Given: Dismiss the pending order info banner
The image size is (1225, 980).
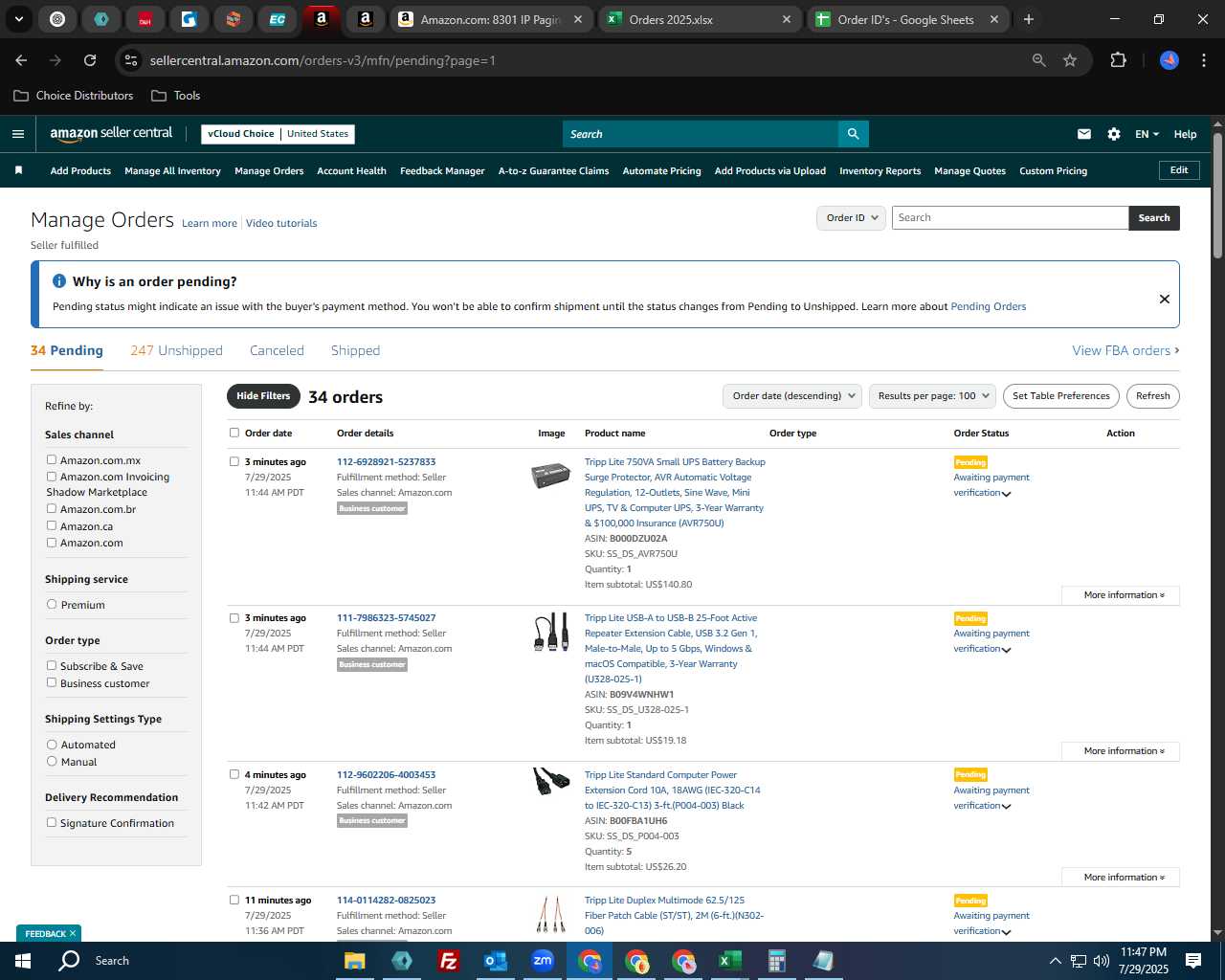Looking at the screenshot, I should (x=1164, y=299).
